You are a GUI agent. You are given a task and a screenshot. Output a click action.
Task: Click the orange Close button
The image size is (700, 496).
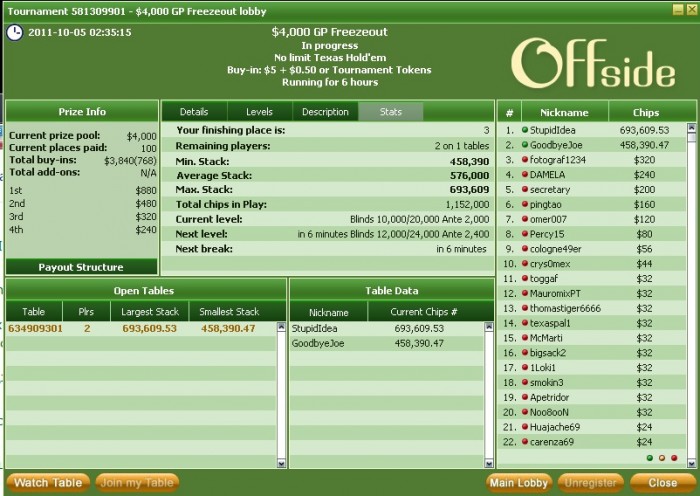point(662,483)
